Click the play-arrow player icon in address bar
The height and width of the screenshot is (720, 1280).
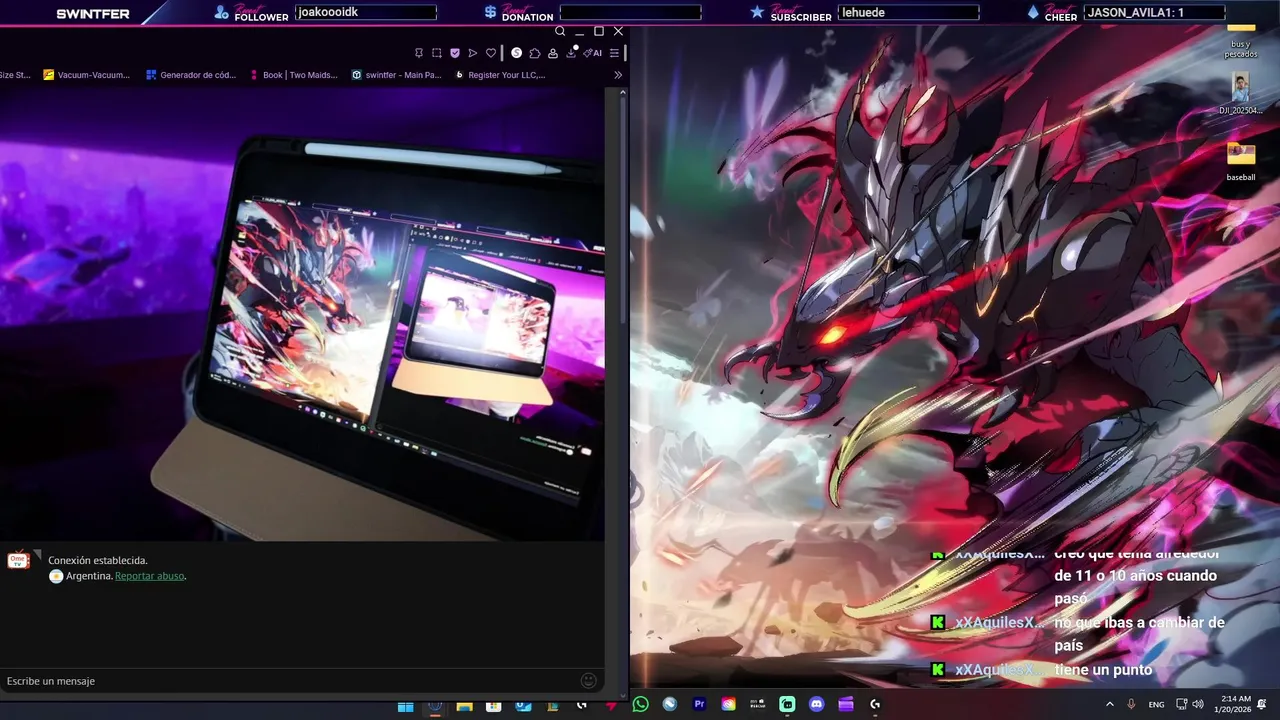point(473,53)
